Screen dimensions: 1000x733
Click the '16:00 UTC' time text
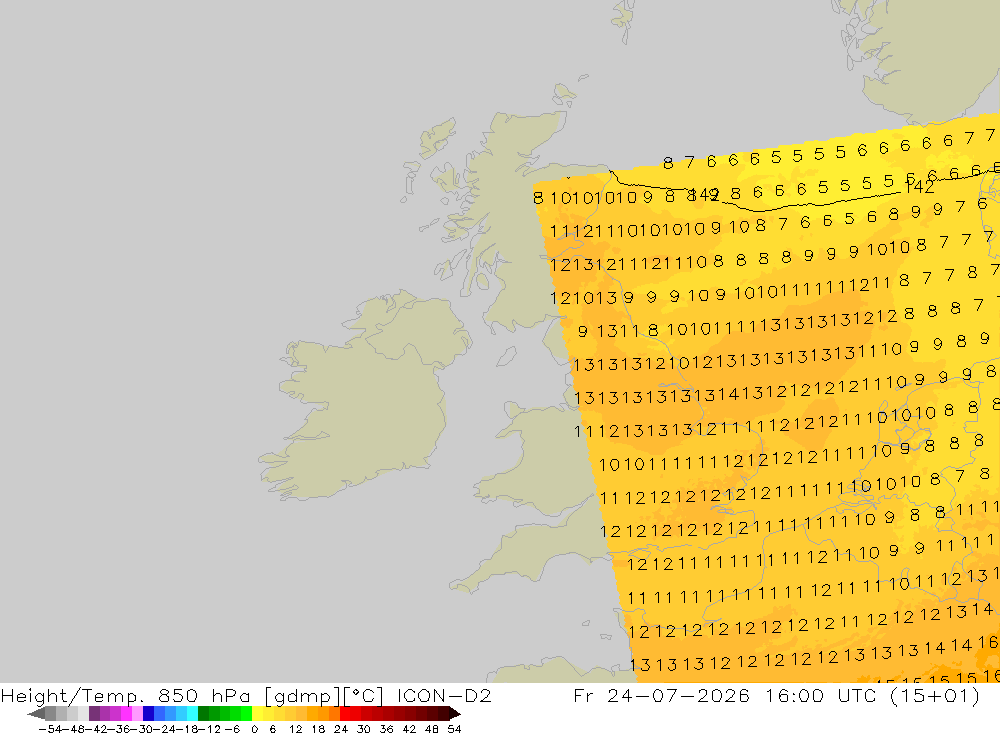pos(821,695)
